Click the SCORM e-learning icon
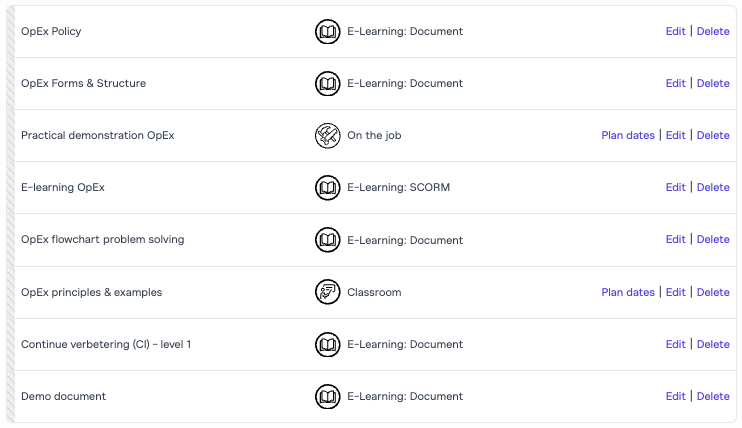The height and width of the screenshot is (428, 742). click(x=328, y=188)
